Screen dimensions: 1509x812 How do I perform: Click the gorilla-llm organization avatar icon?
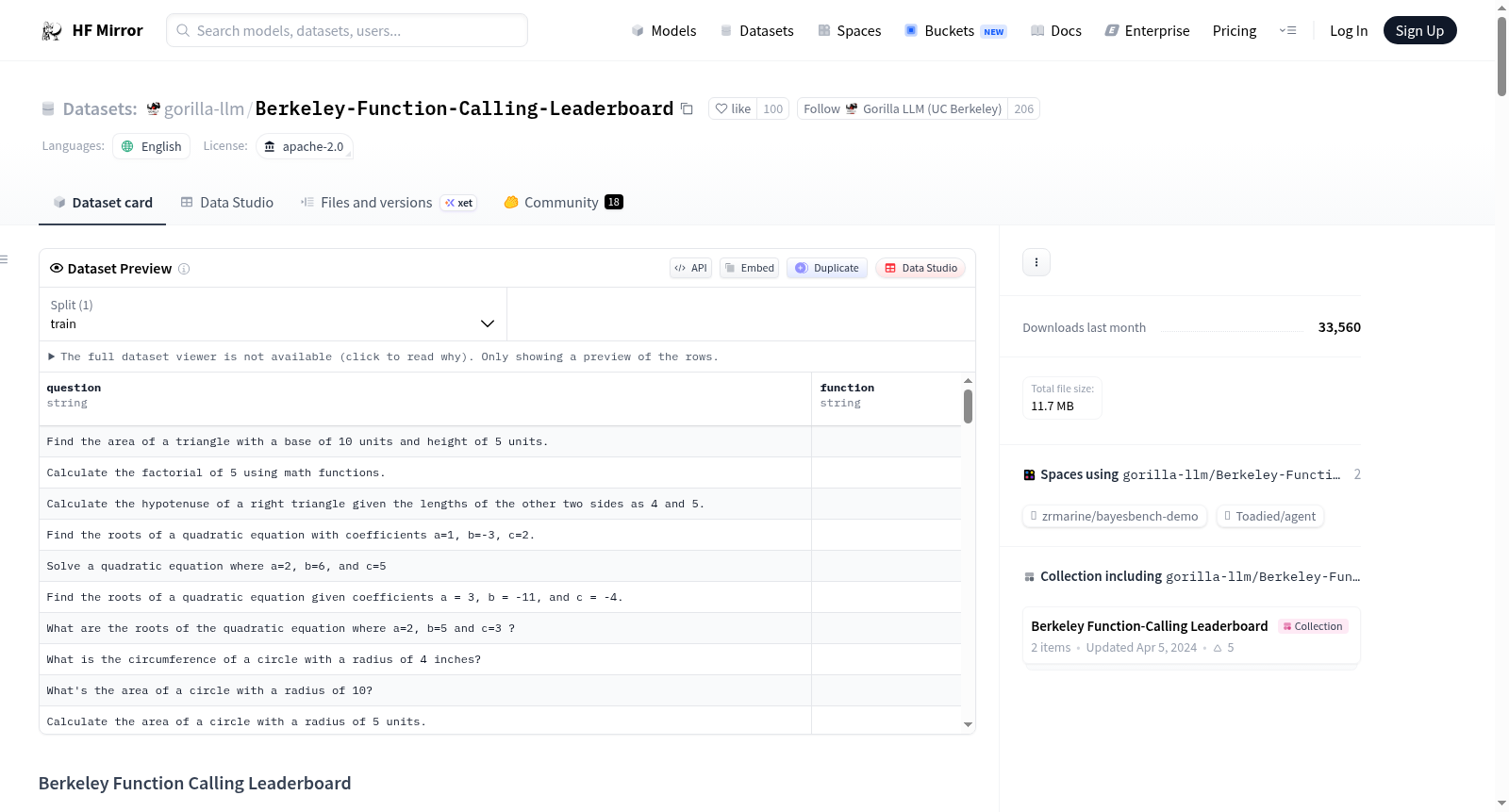[154, 109]
